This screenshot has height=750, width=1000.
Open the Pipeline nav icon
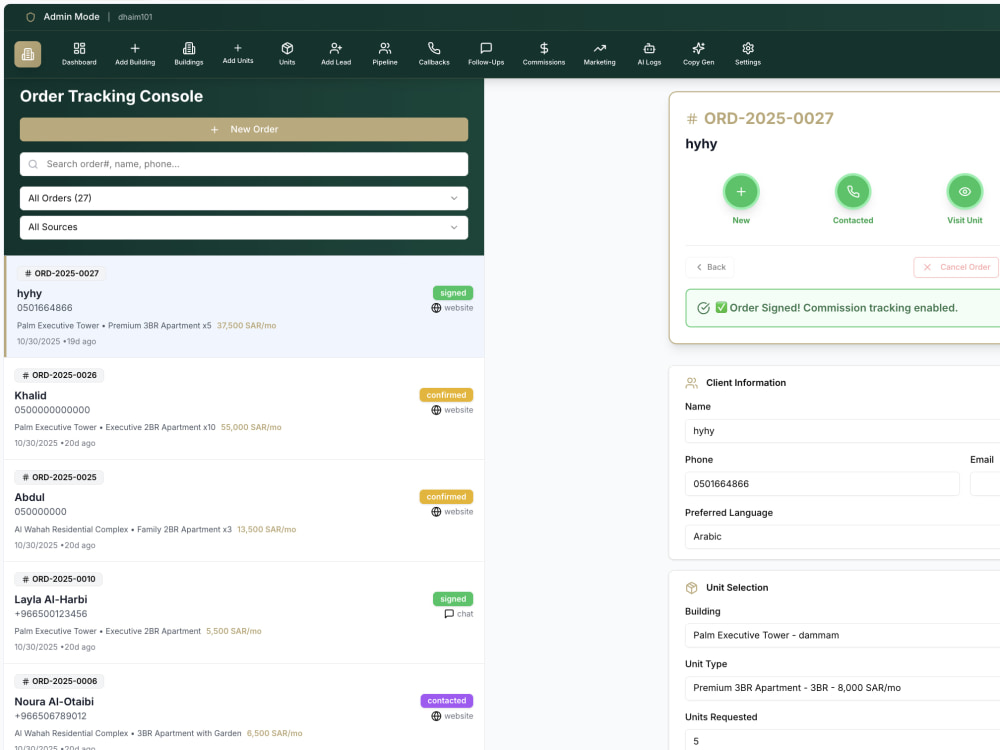[385, 48]
